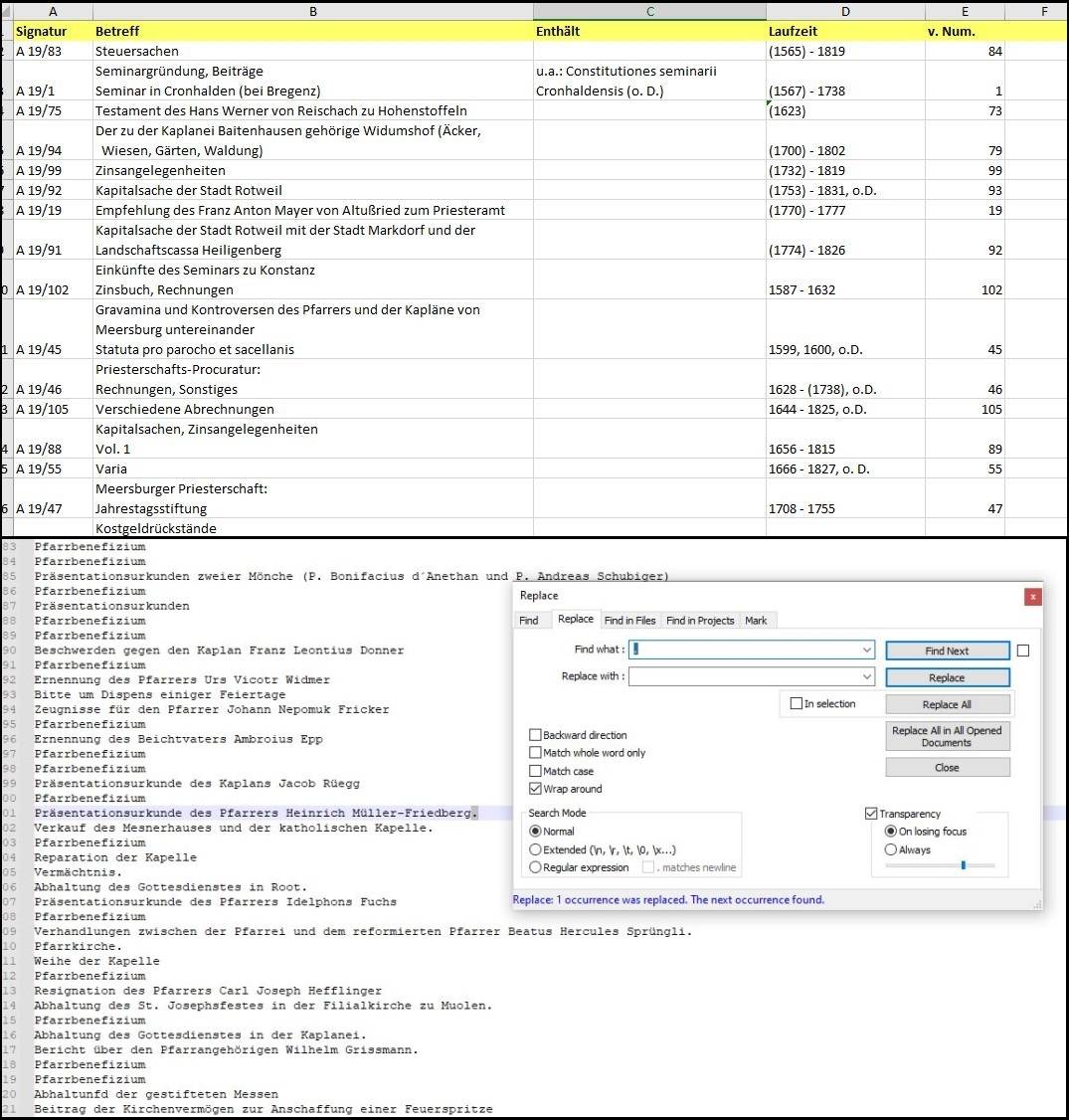The image size is (1069, 1120).
Task: Click the Signatur header cell
Action: coord(53,32)
